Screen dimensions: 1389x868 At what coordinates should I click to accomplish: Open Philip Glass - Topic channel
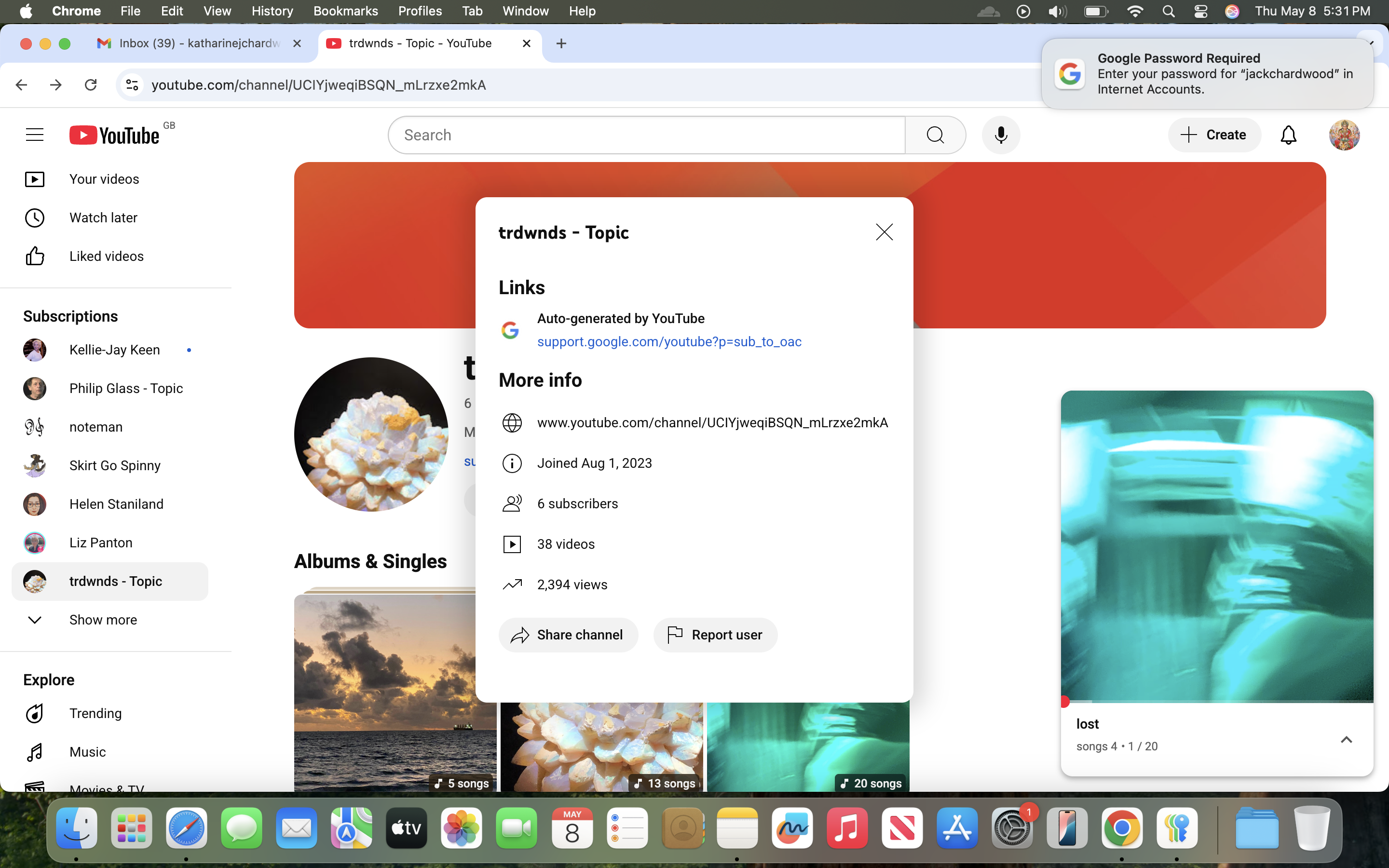tap(109, 388)
